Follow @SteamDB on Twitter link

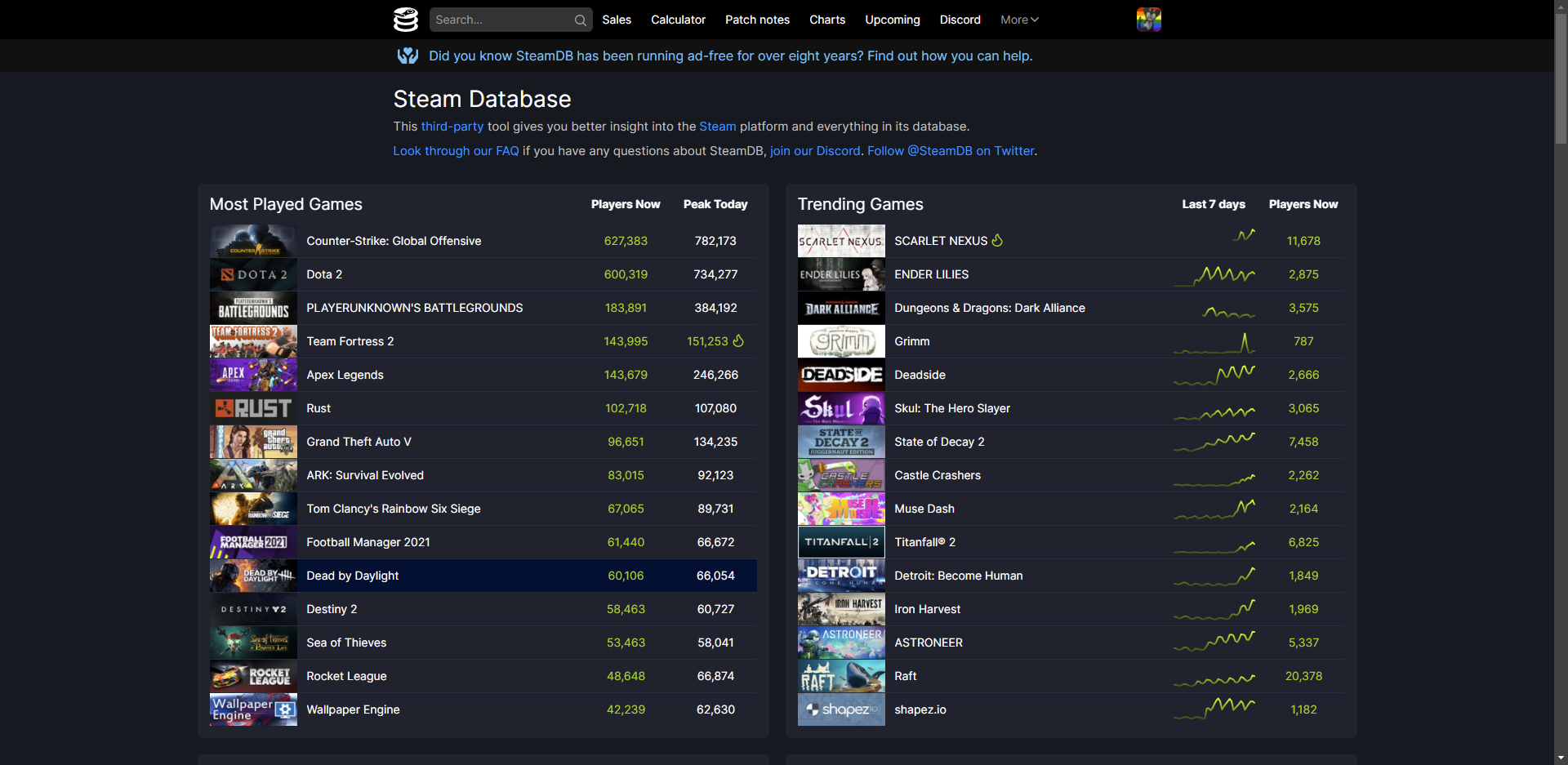pos(951,151)
